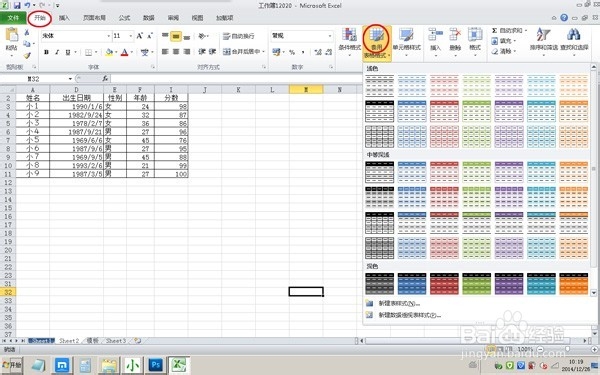The image size is (600, 375).
Task: Click New Table Style option
Action: pos(399,303)
